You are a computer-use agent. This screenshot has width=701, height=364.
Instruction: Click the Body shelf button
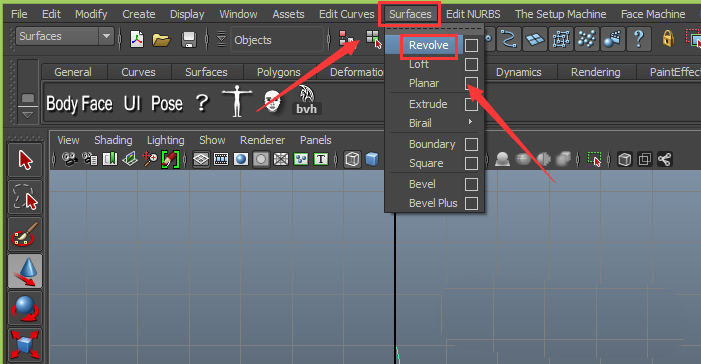pos(62,104)
